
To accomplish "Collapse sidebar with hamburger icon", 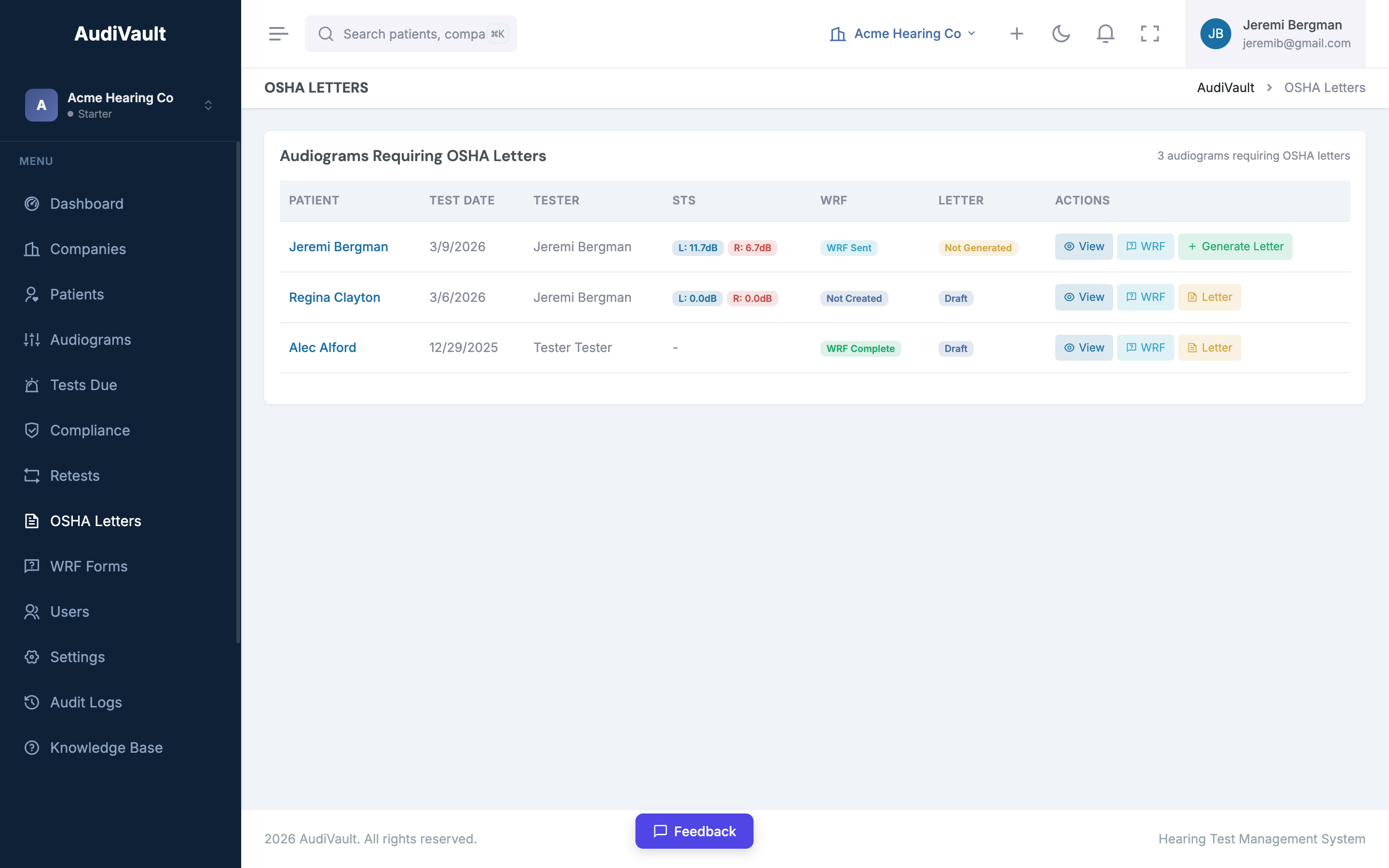I will [x=278, y=34].
